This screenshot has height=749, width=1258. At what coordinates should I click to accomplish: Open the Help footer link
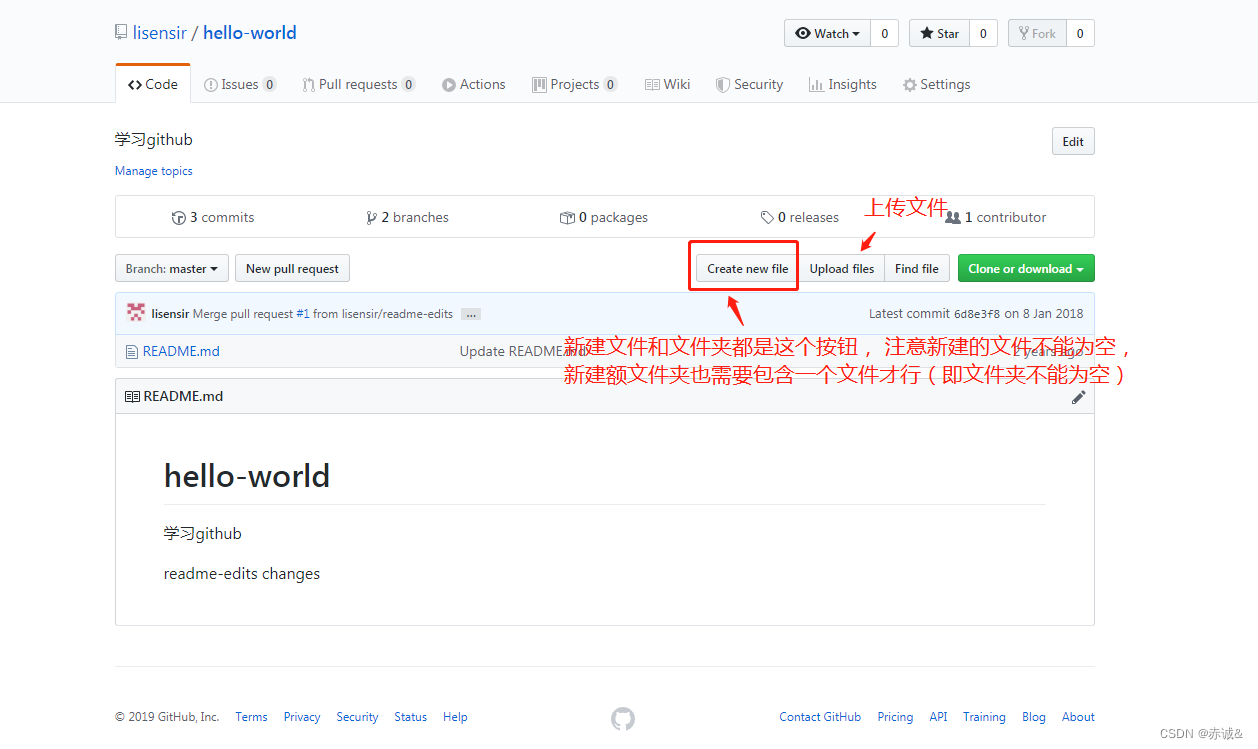455,717
